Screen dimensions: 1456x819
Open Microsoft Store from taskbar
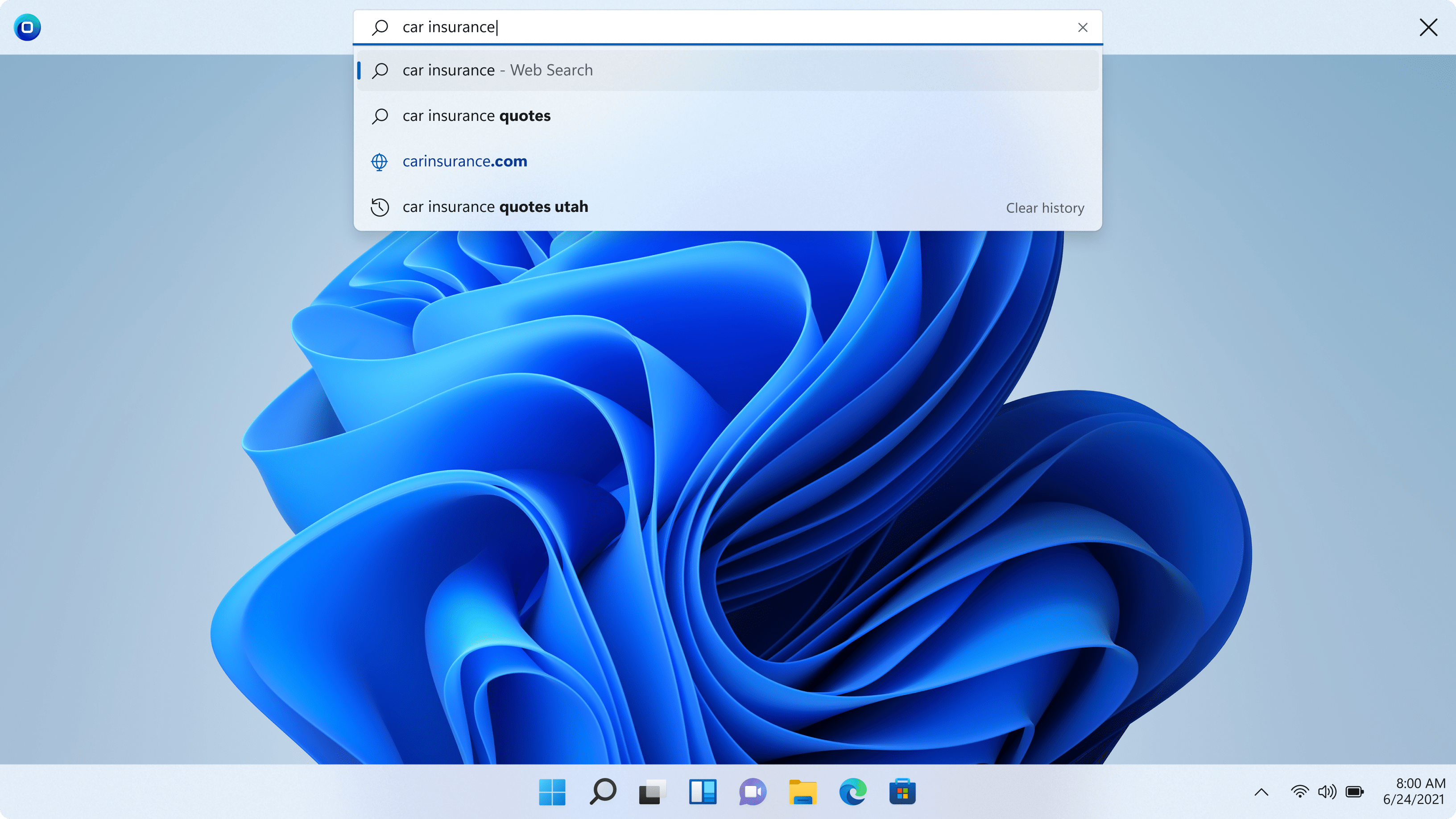[x=902, y=791]
